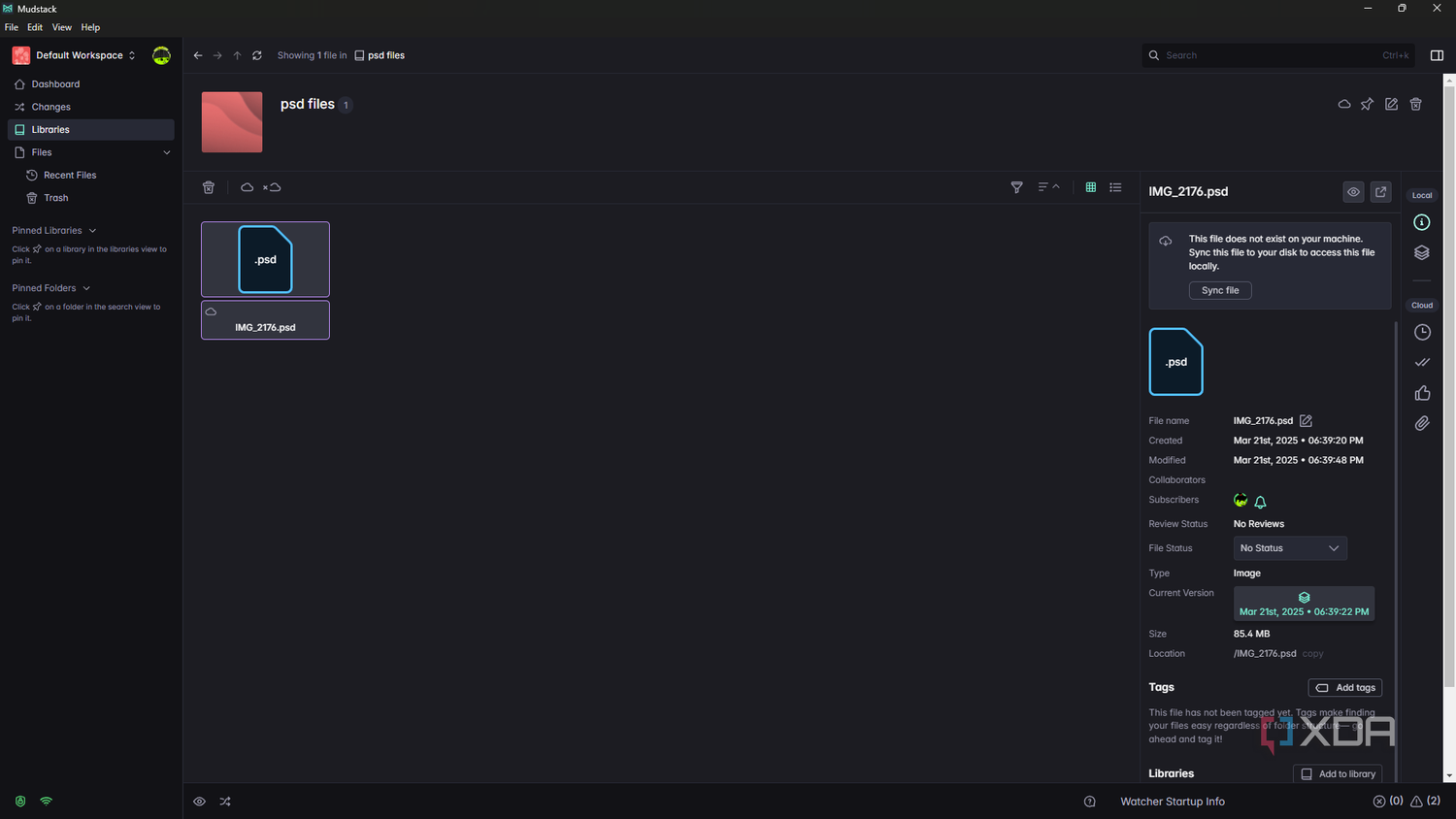This screenshot has height=819, width=1456.
Task: Focus the Search field
Action: point(1278,55)
